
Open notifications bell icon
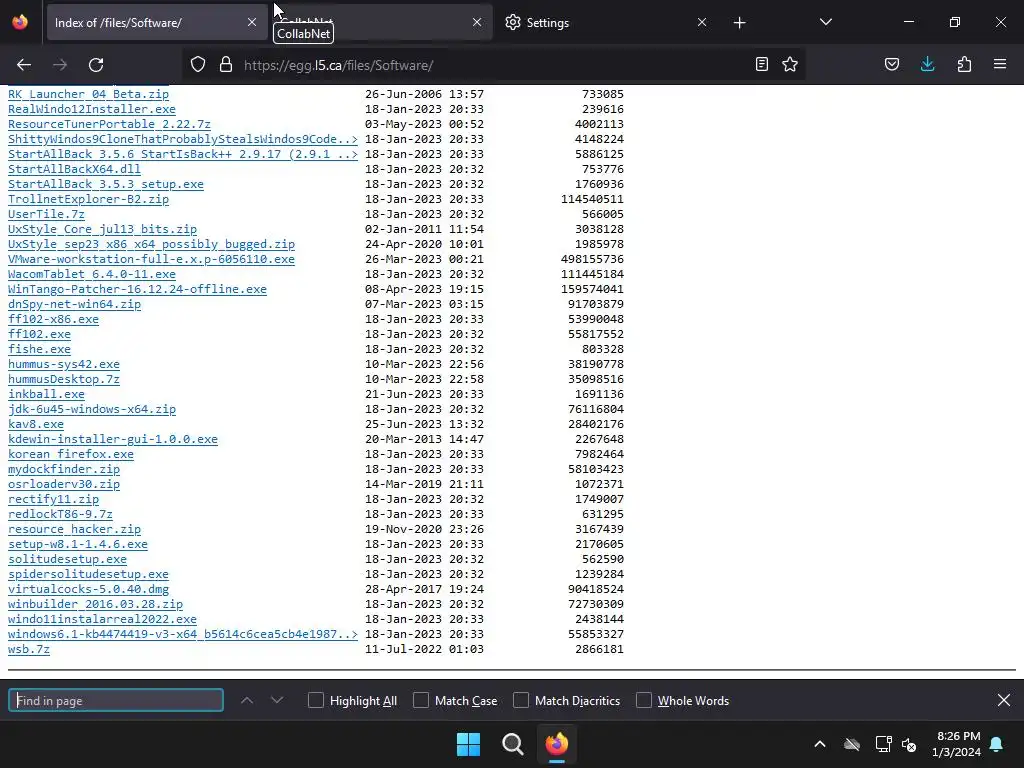997,744
